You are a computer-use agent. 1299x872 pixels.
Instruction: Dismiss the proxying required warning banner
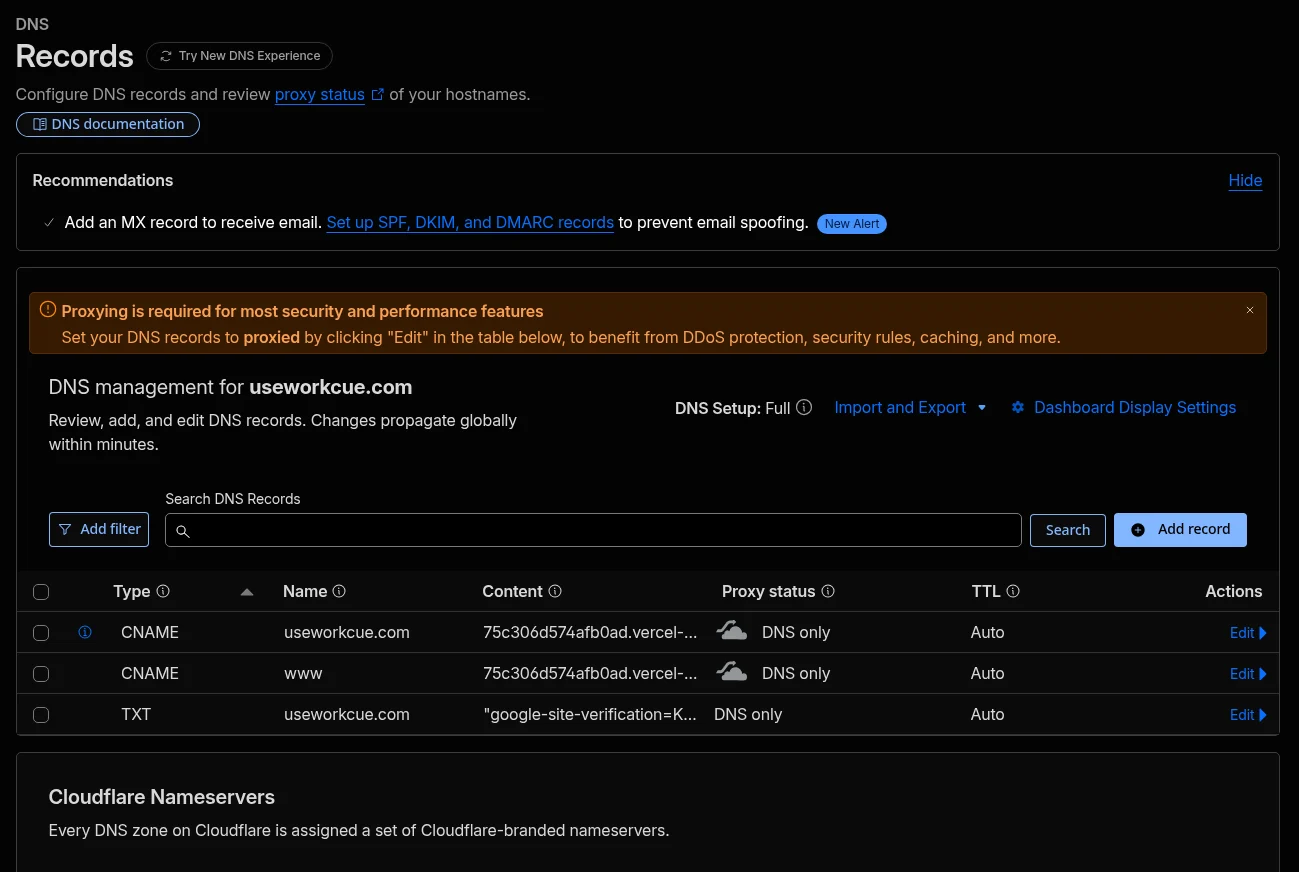(1250, 311)
